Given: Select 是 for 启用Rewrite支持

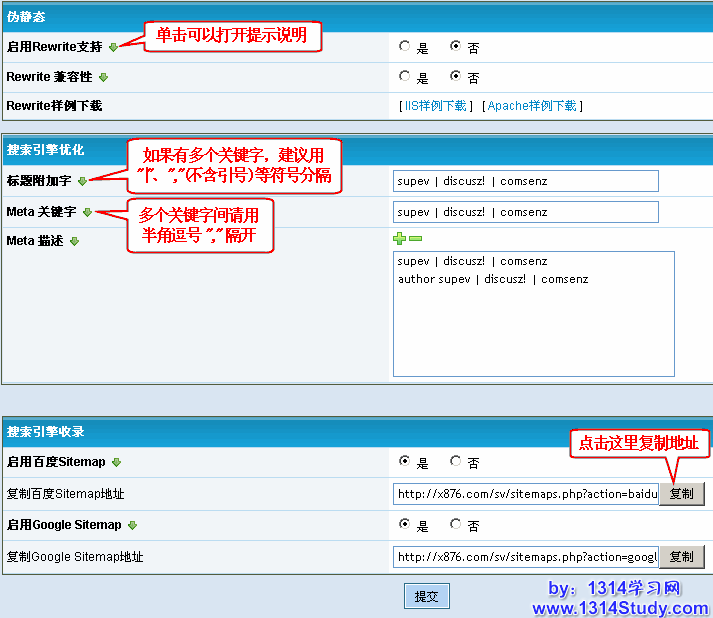Looking at the screenshot, I should (404, 46).
